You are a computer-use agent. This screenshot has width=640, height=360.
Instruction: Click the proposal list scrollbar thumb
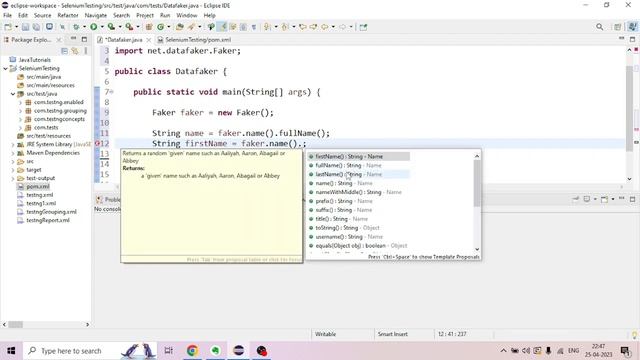(x=477, y=183)
